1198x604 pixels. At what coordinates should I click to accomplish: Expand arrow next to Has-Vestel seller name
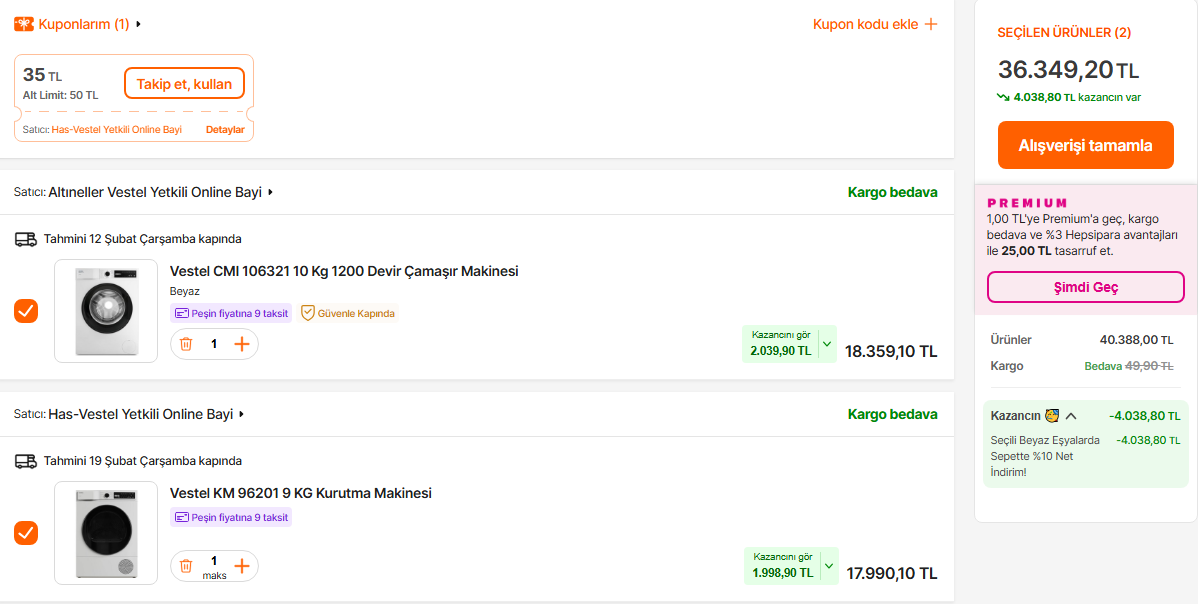click(x=241, y=415)
